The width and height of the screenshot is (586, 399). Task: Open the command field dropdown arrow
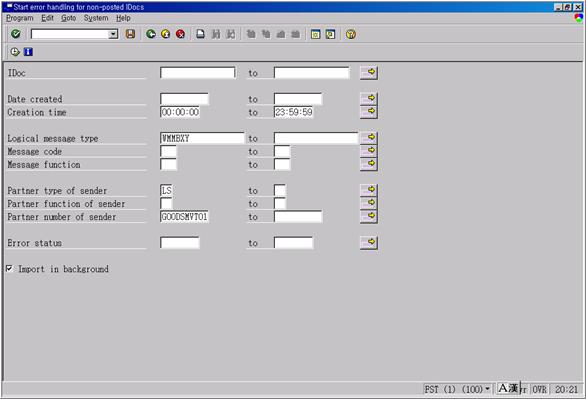[x=113, y=35]
